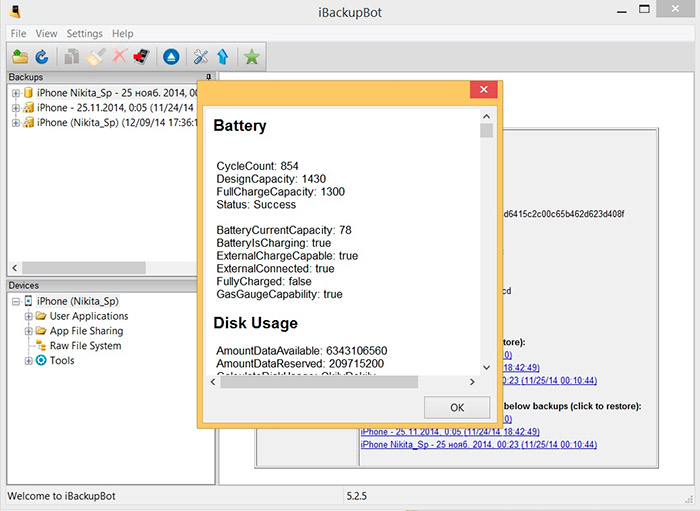Open the File menu
The image size is (700, 511).
click(18, 34)
